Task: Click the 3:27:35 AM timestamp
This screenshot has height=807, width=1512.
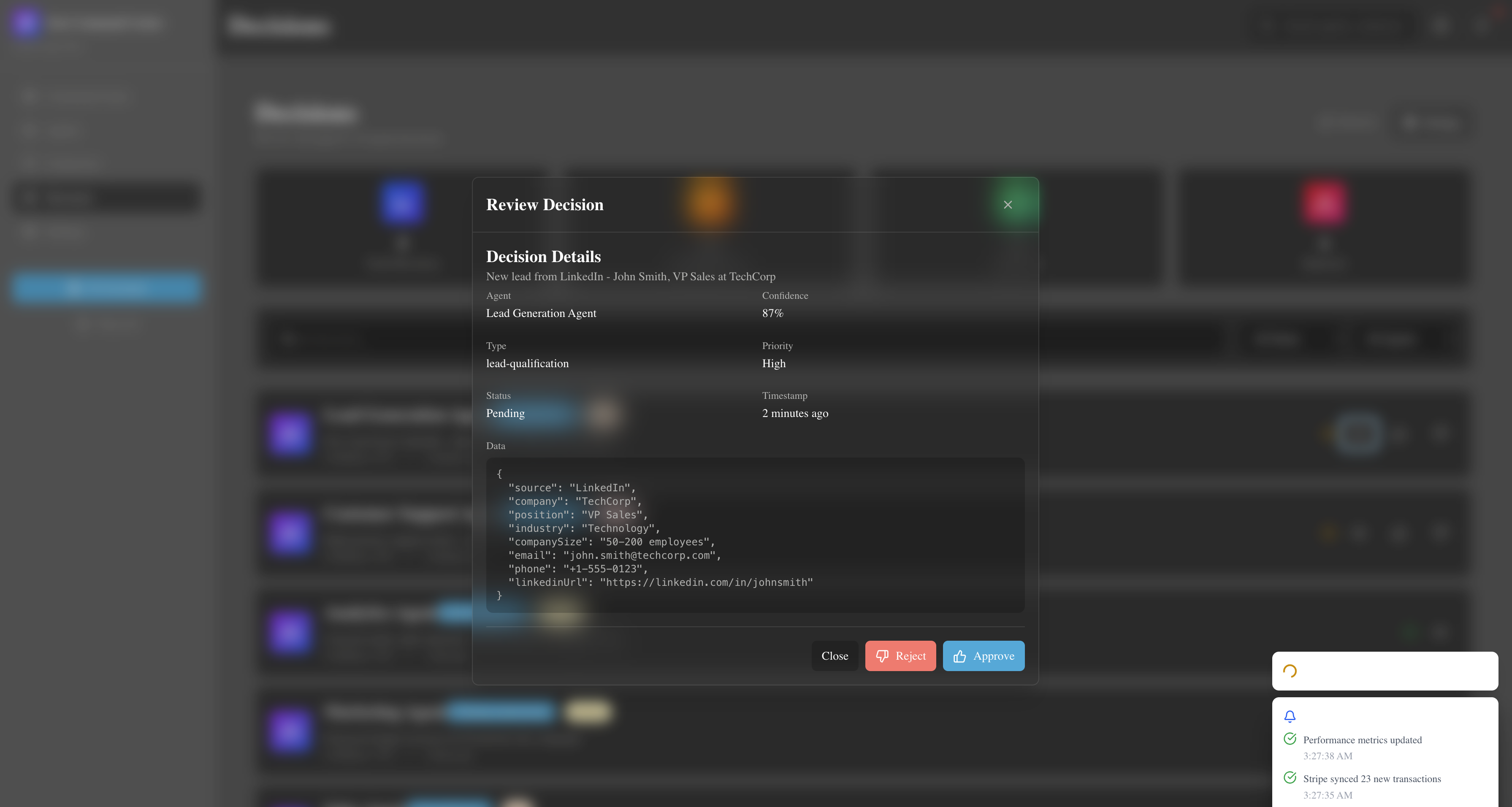Action: pos(1327,795)
